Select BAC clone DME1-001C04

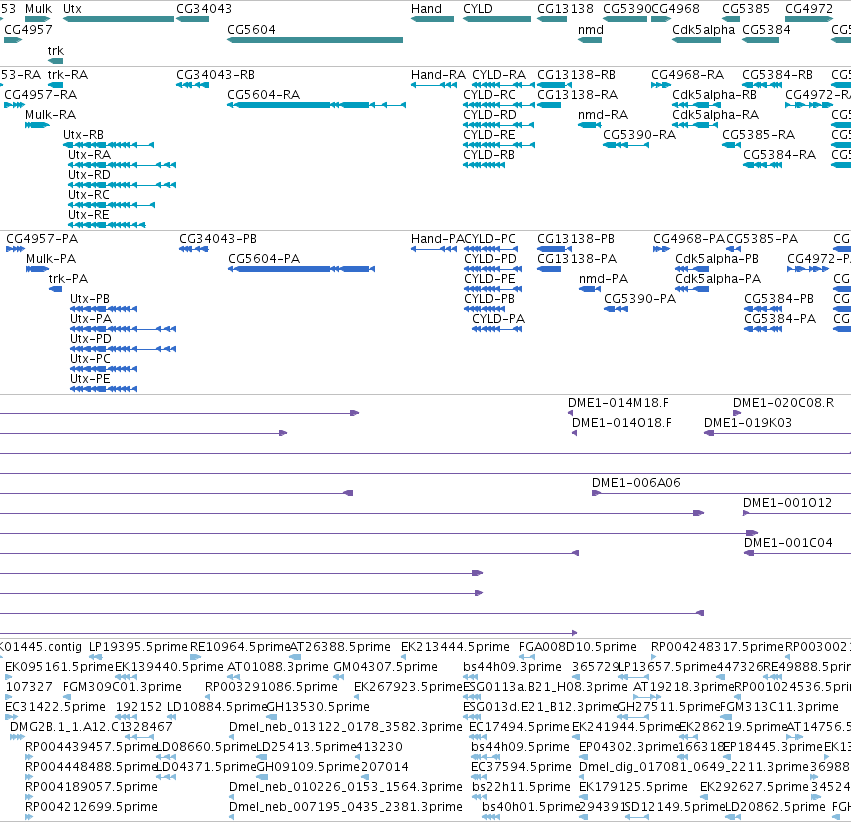click(x=797, y=554)
